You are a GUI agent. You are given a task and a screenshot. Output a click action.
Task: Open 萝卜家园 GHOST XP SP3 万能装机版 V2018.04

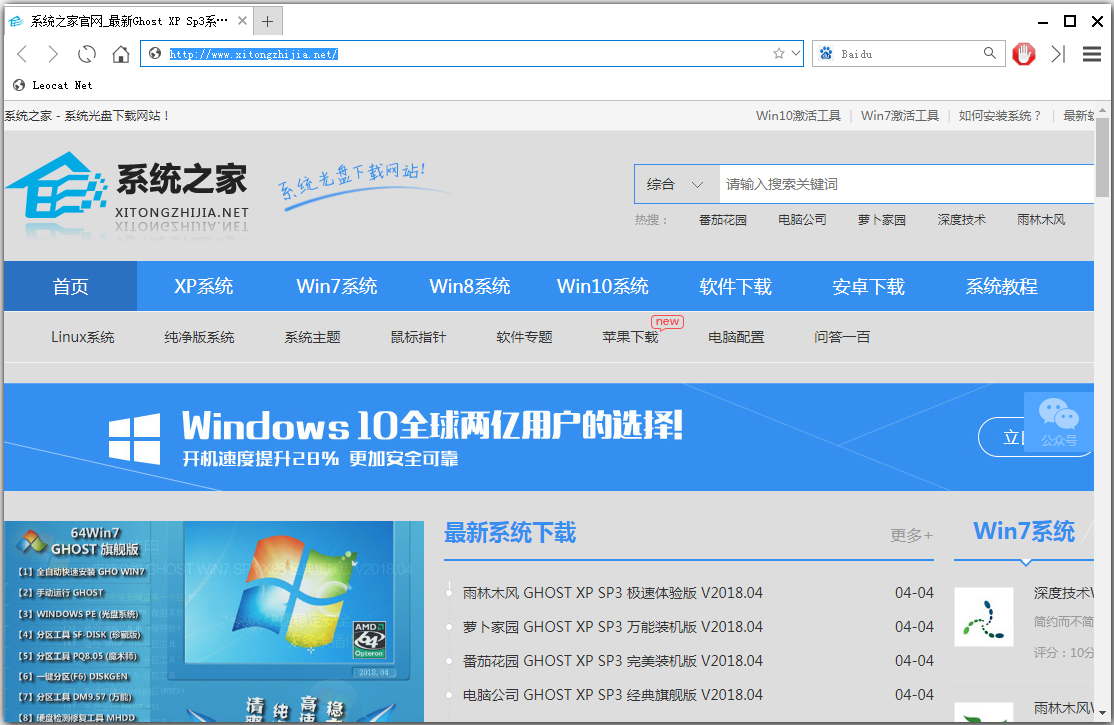click(612, 627)
